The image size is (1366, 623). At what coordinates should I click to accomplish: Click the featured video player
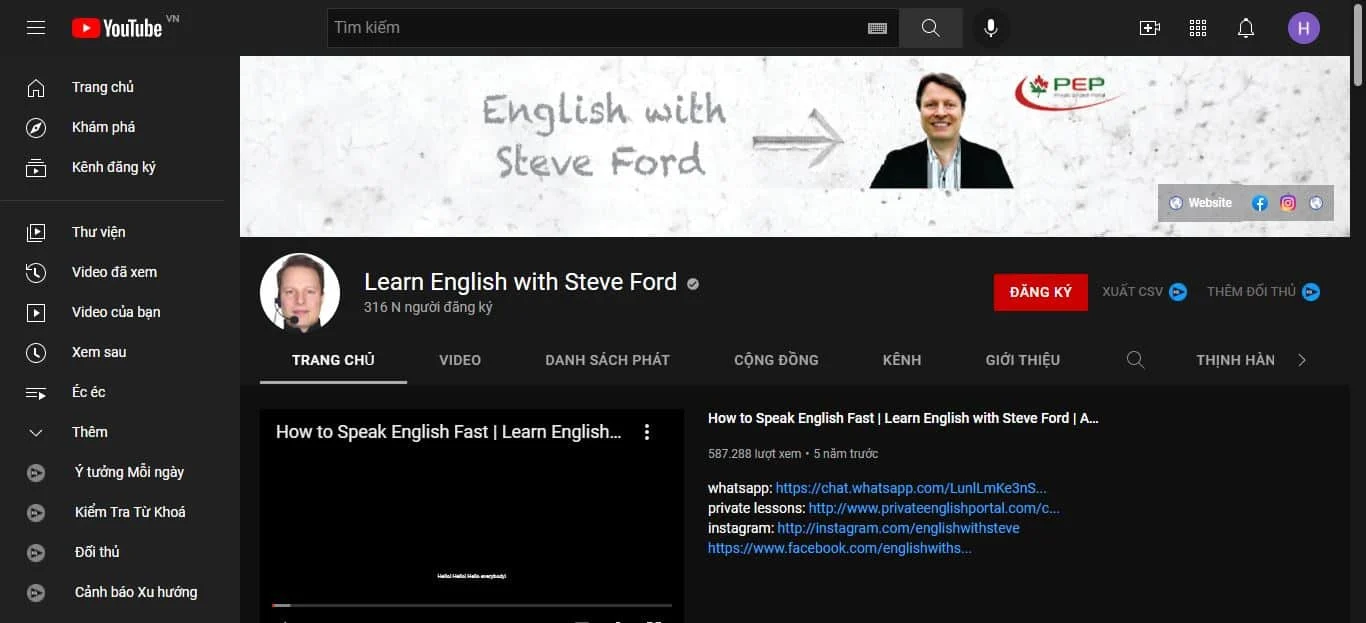point(472,516)
